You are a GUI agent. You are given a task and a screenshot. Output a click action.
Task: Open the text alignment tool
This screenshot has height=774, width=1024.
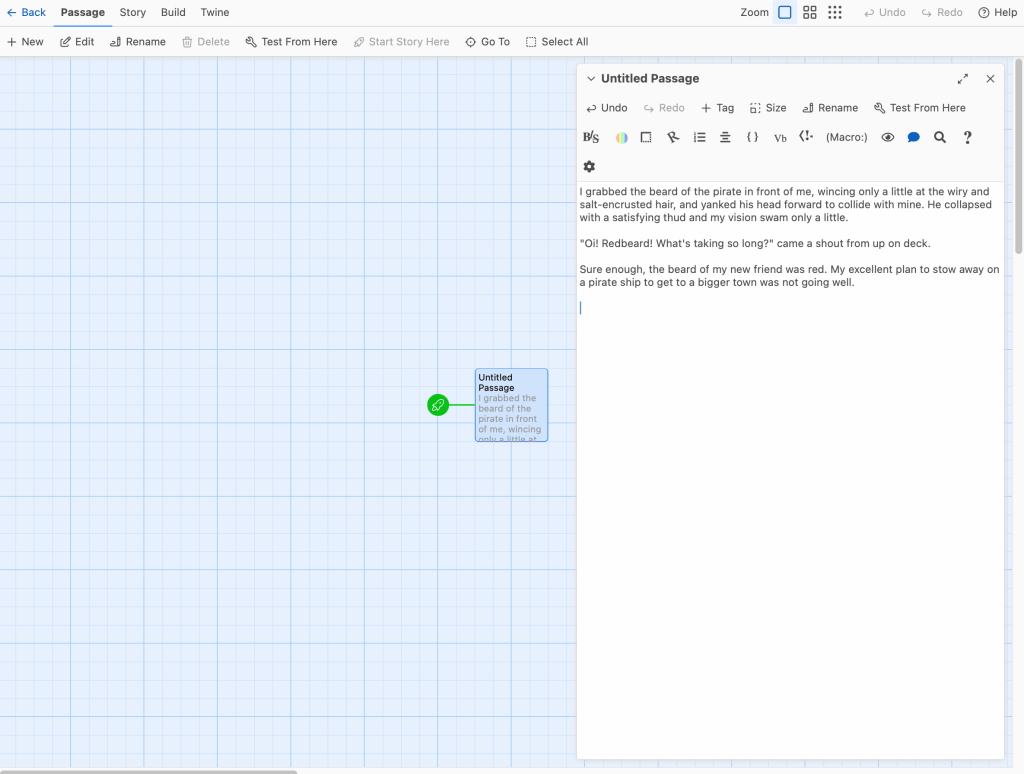(725, 137)
